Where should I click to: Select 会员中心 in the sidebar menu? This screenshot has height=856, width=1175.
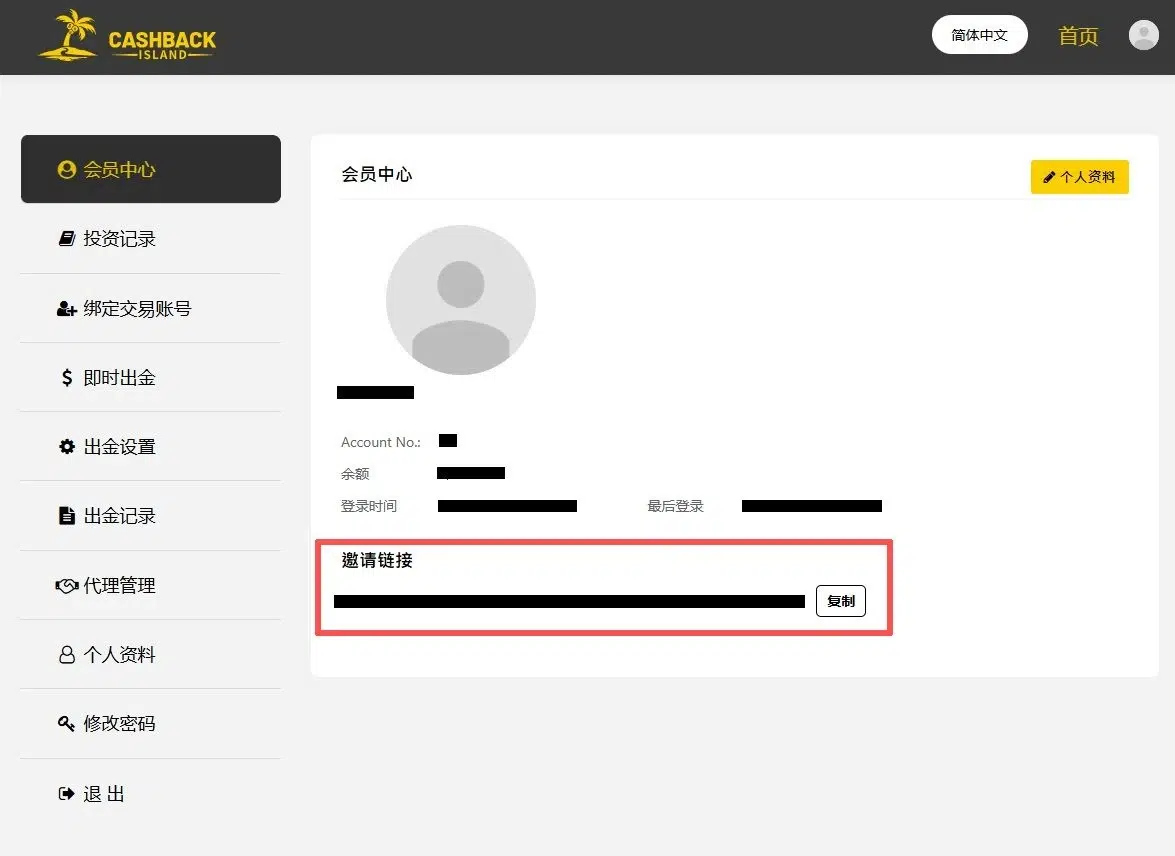151,169
